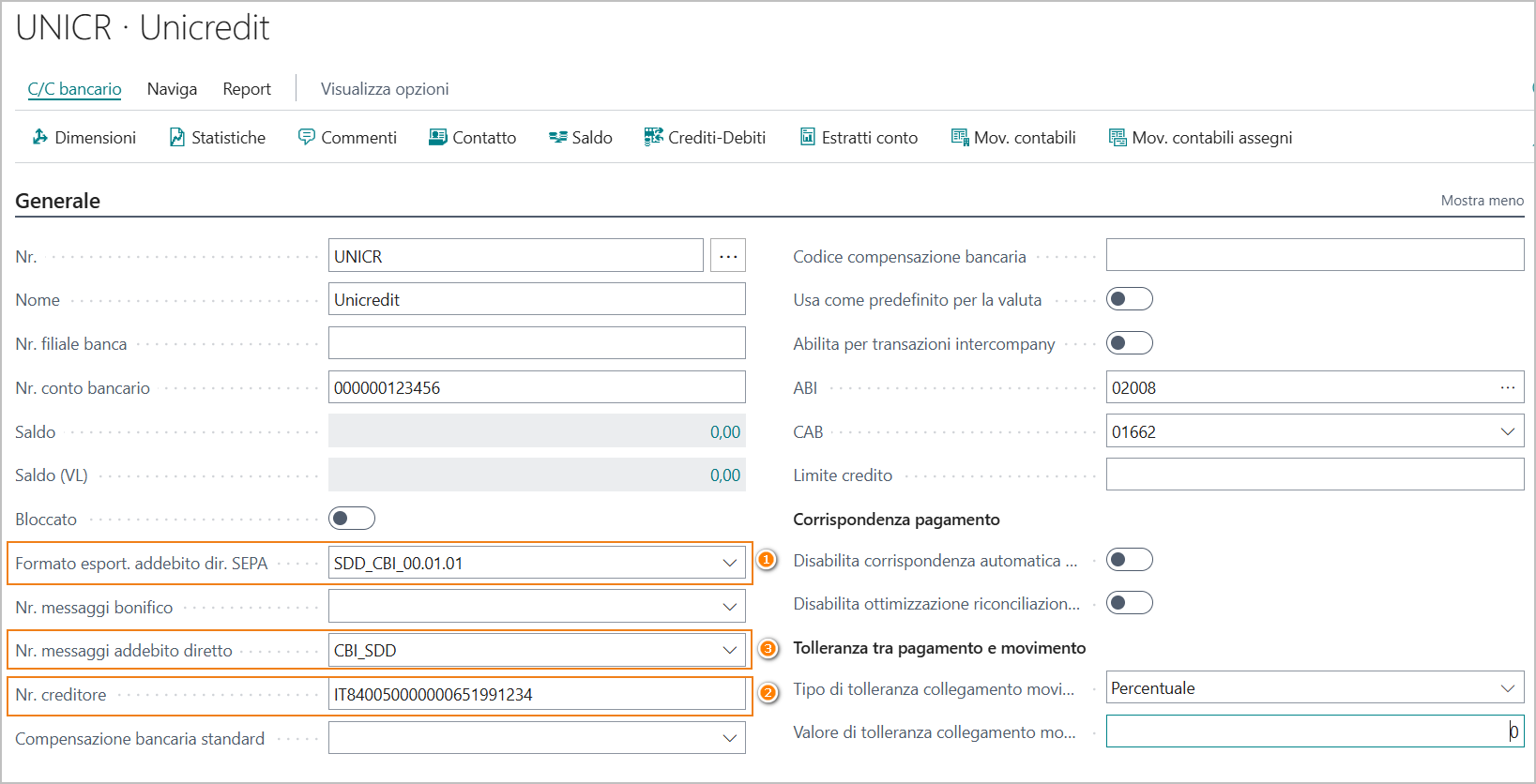Enable Abilita per transazioni intercompany
The image size is (1536, 784).
1130,343
